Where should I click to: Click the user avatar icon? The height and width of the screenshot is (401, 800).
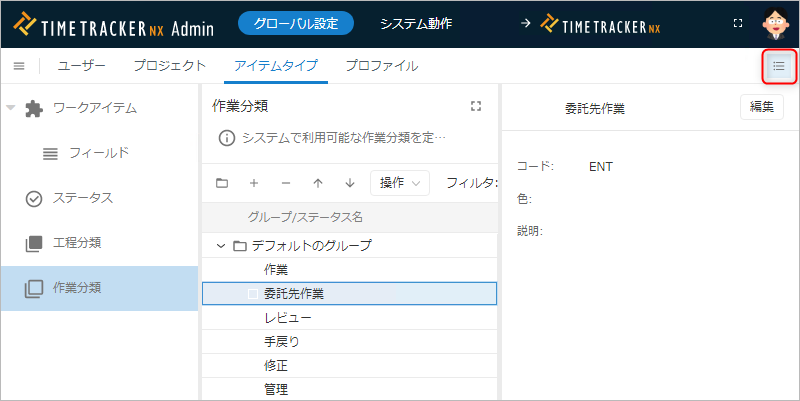click(776, 22)
